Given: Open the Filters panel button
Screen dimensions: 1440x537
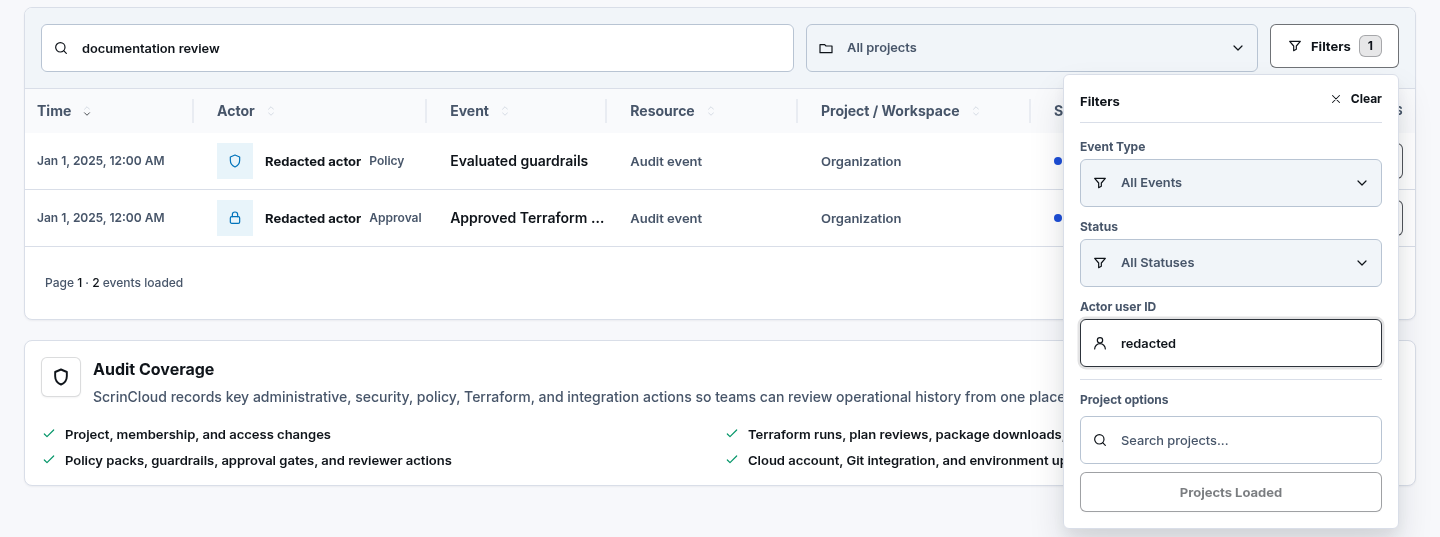Looking at the screenshot, I should click(1334, 46).
